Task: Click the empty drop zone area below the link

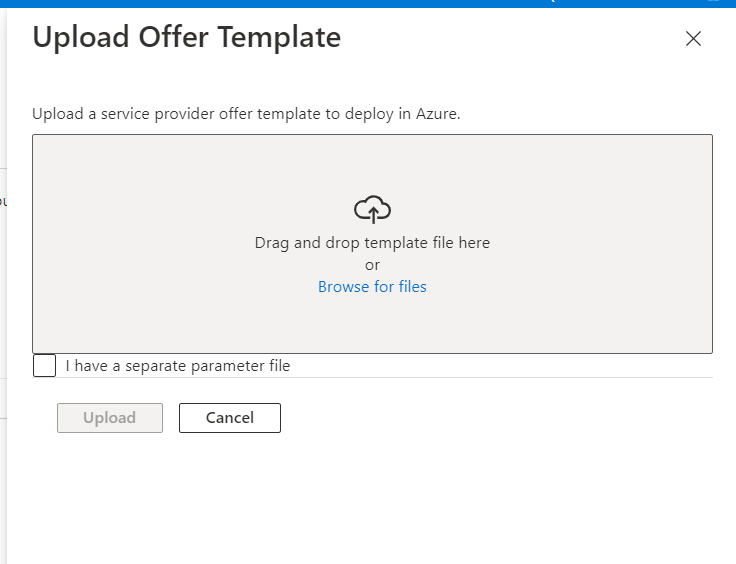Action: click(x=372, y=325)
